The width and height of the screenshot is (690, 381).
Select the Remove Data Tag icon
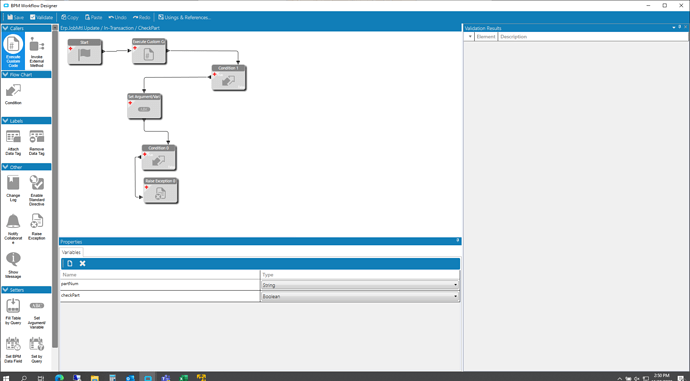click(x=37, y=142)
